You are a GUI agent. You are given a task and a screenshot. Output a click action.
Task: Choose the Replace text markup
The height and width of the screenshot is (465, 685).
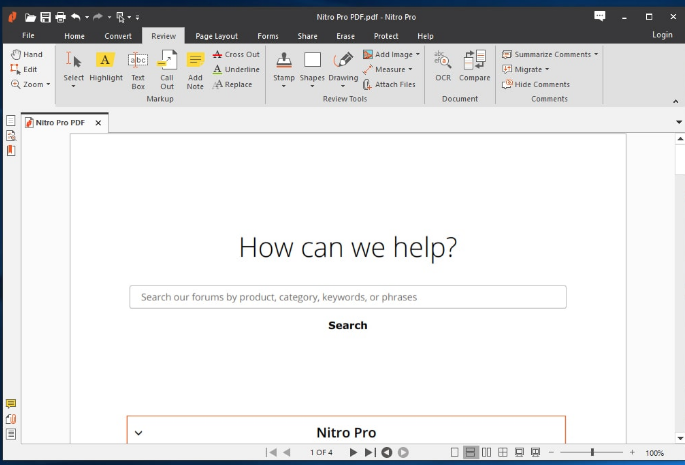point(232,84)
